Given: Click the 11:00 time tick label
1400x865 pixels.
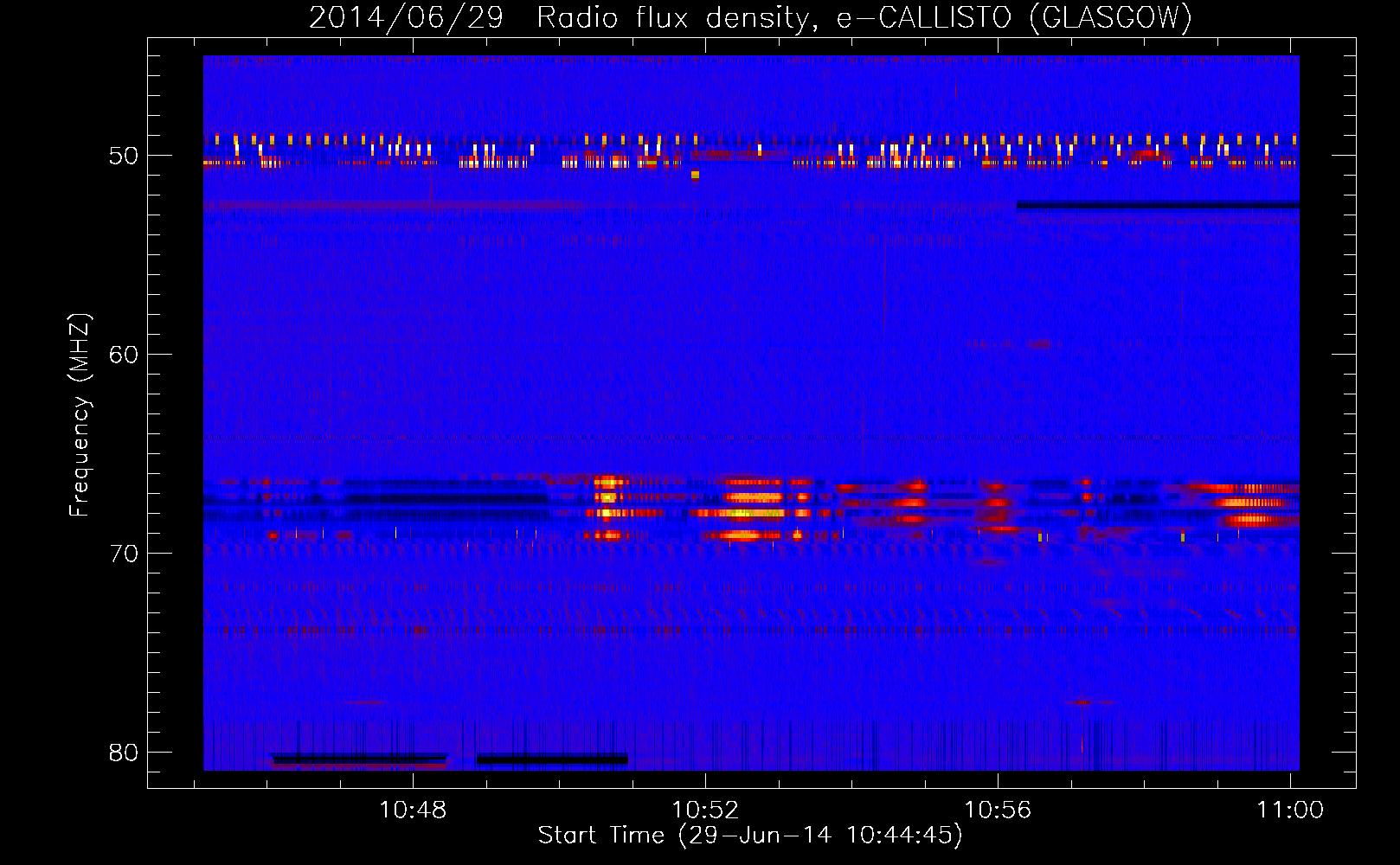Looking at the screenshot, I should [x=1290, y=810].
